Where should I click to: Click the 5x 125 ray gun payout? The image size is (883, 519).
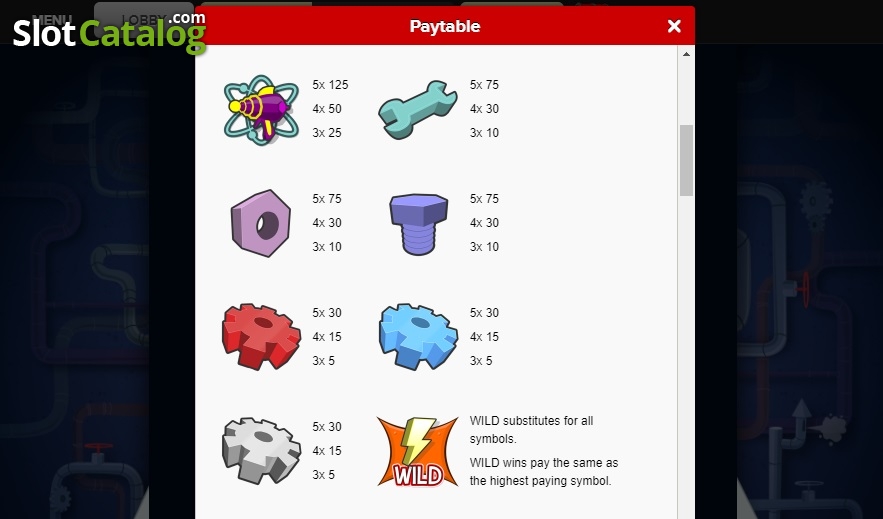click(331, 84)
